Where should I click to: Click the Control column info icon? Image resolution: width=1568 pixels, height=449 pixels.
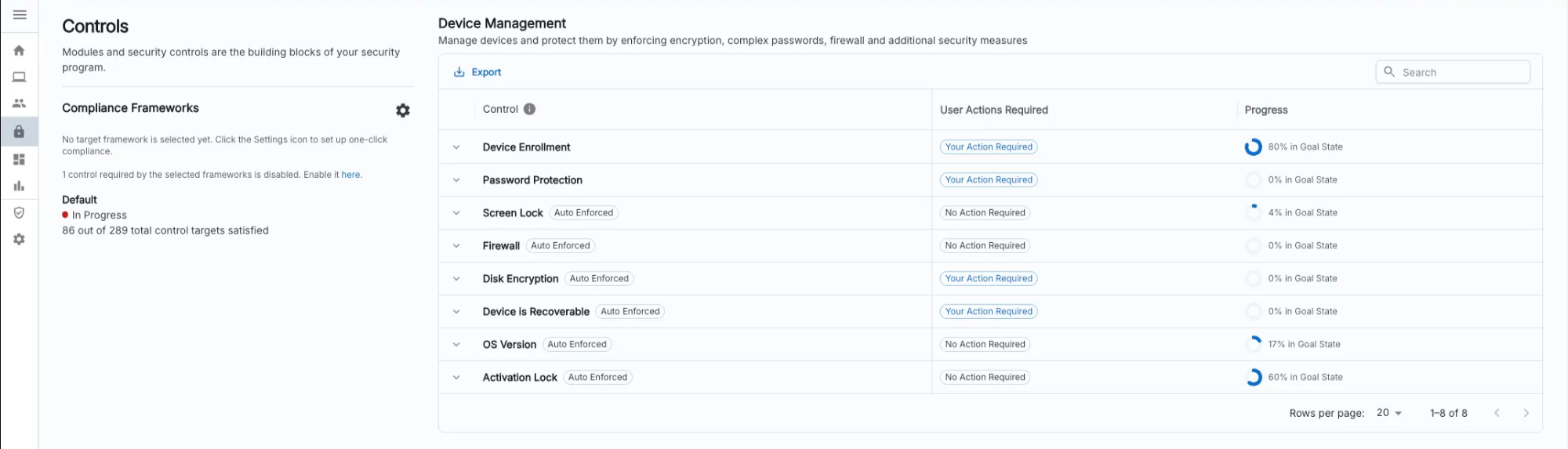coord(530,109)
